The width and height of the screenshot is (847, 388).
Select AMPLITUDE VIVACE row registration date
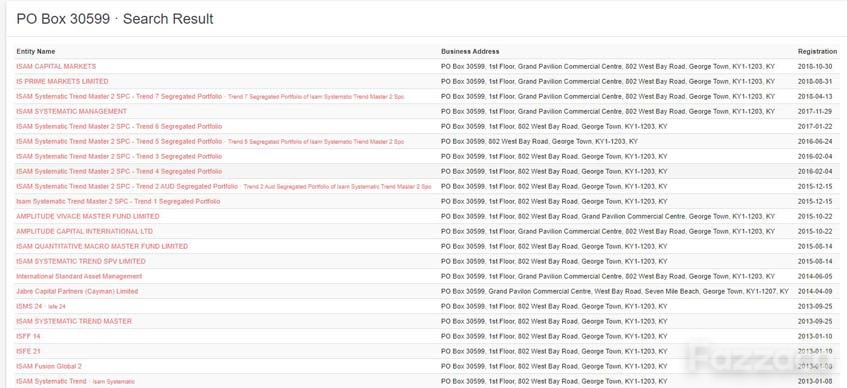pos(815,216)
